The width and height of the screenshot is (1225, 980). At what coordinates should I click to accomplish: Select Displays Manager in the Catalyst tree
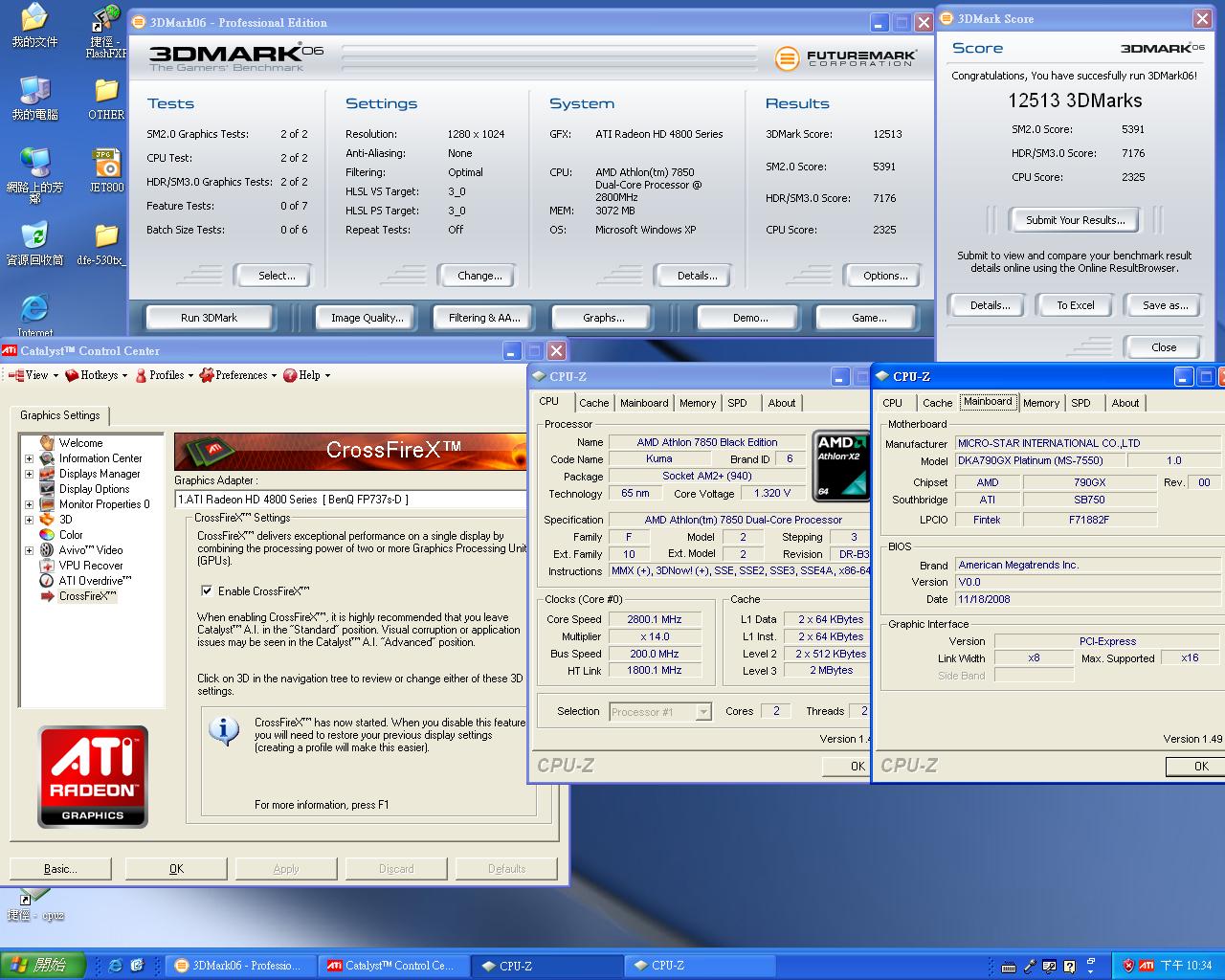[x=99, y=474]
